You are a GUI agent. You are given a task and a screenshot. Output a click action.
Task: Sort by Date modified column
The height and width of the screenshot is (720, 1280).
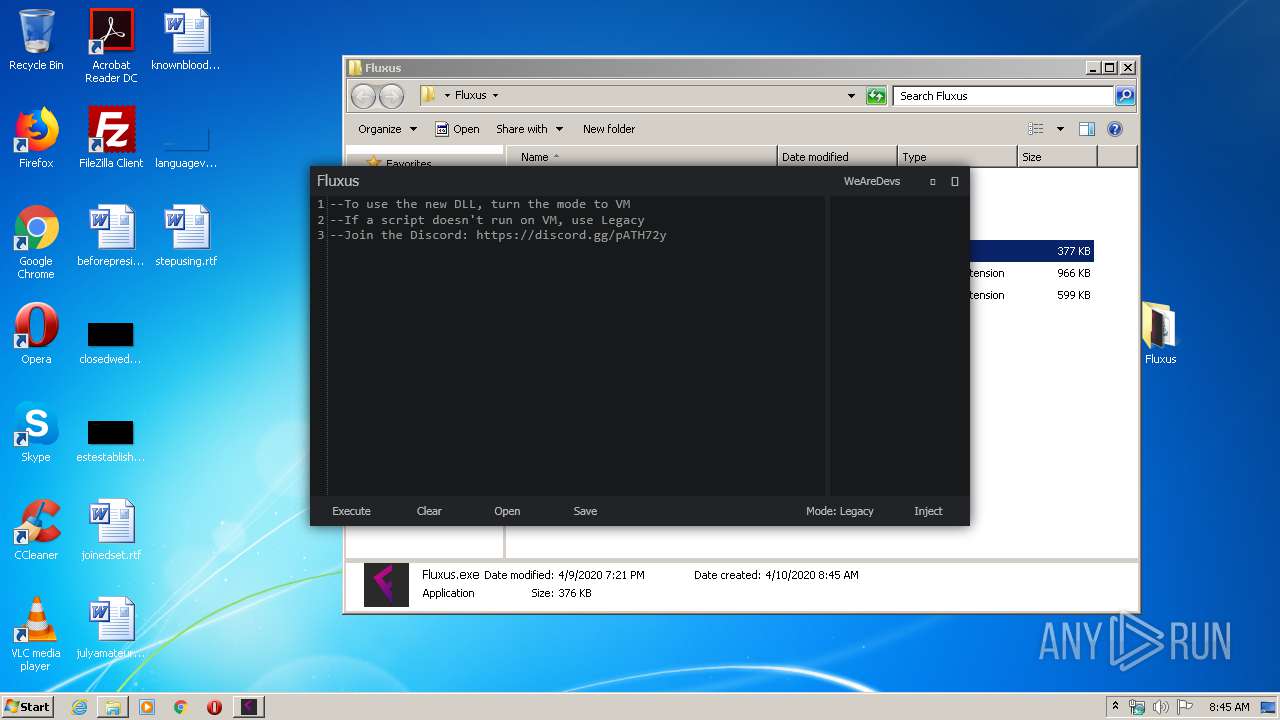pos(837,157)
